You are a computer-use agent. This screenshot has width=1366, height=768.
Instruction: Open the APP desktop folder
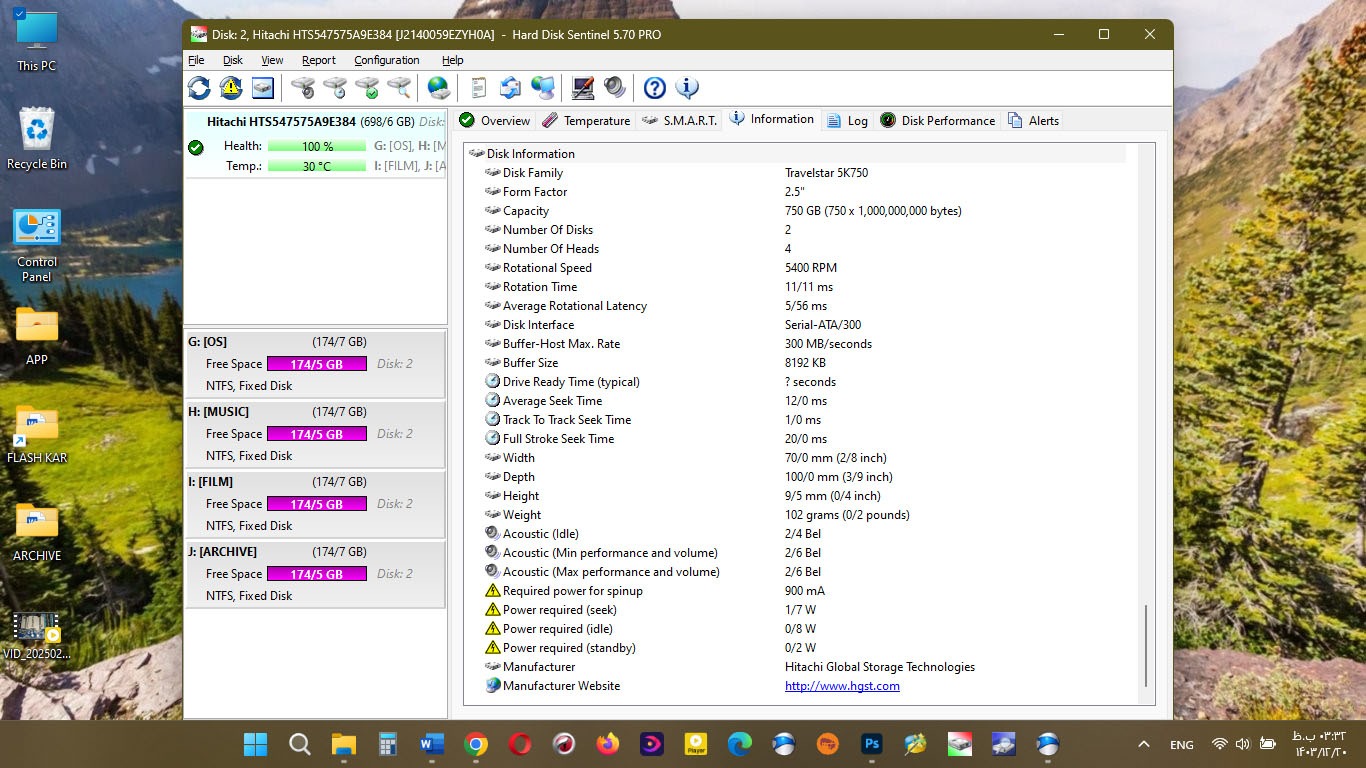click(36, 335)
